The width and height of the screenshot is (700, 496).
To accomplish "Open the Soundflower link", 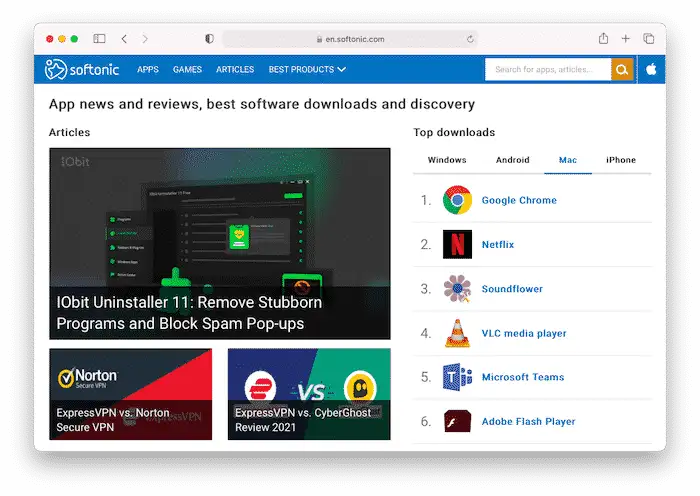I will point(512,288).
